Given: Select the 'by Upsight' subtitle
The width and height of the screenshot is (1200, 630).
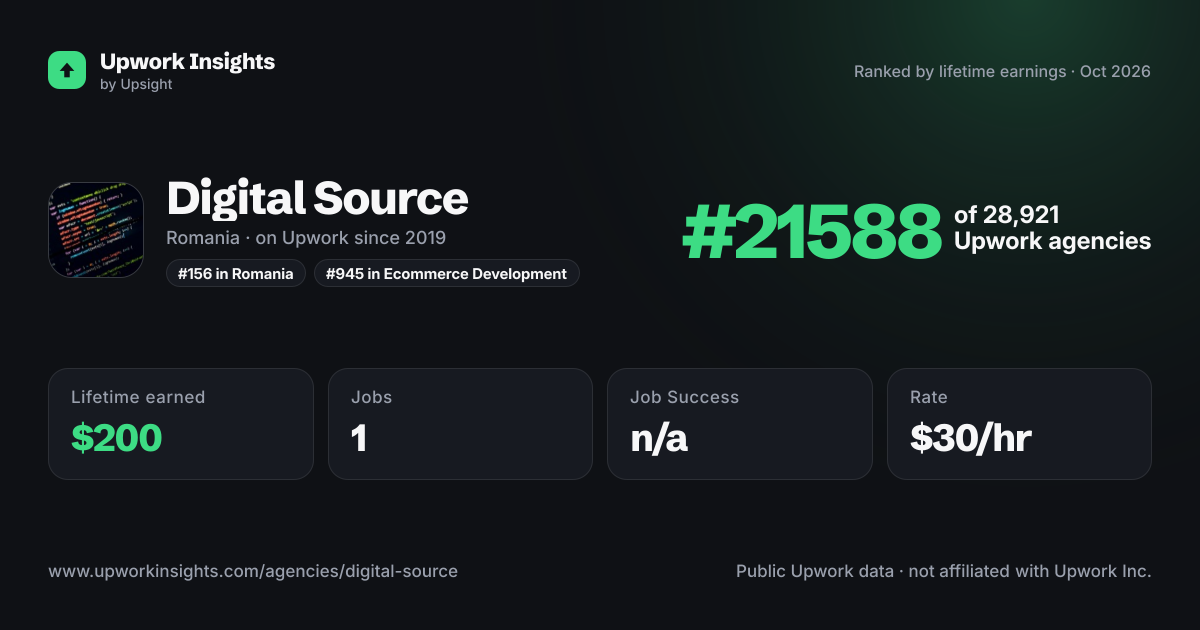Looking at the screenshot, I should click(x=136, y=85).
